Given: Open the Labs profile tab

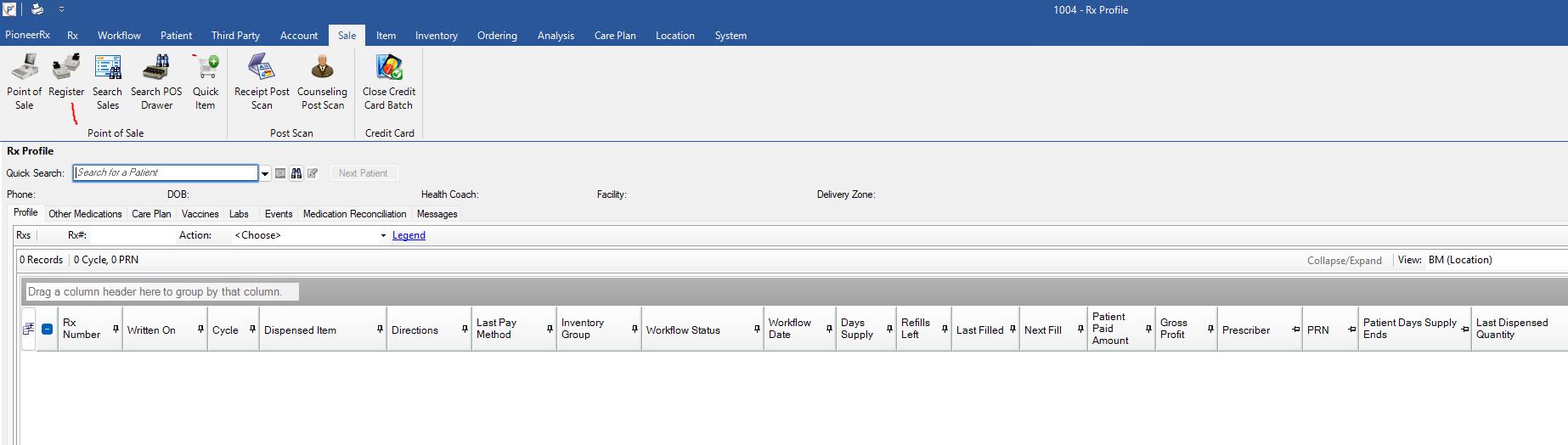Looking at the screenshot, I should (239, 214).
